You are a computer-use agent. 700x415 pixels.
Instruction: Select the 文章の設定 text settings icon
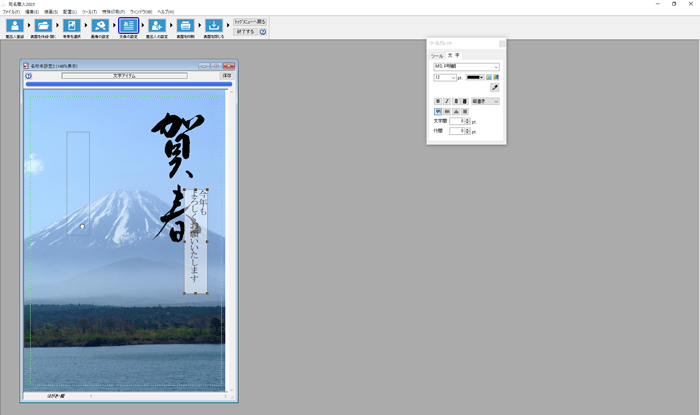[128, 27]
